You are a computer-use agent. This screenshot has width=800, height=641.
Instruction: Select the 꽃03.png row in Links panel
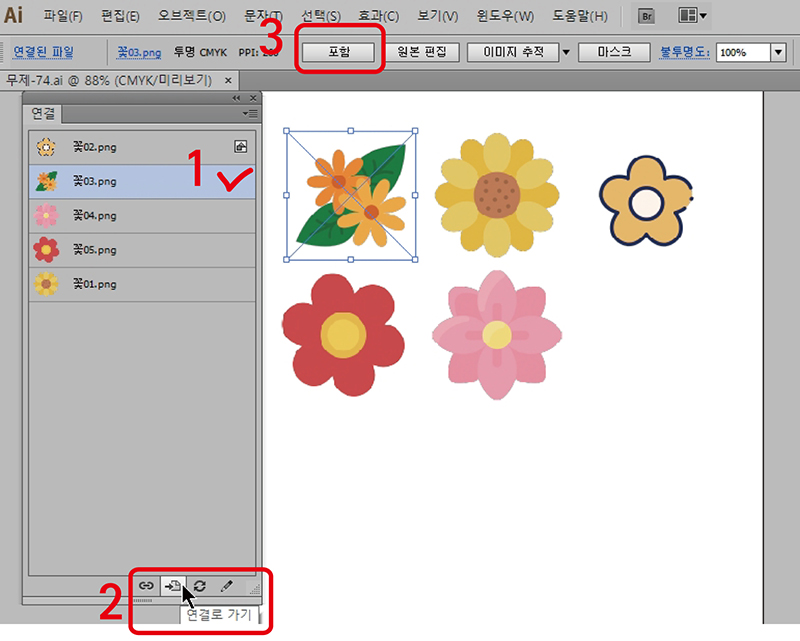pyautogui.click(x=142, y=181)
